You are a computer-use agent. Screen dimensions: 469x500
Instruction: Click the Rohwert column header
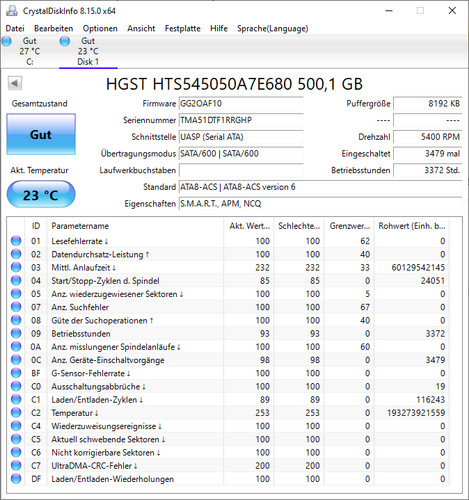[412, 226]
